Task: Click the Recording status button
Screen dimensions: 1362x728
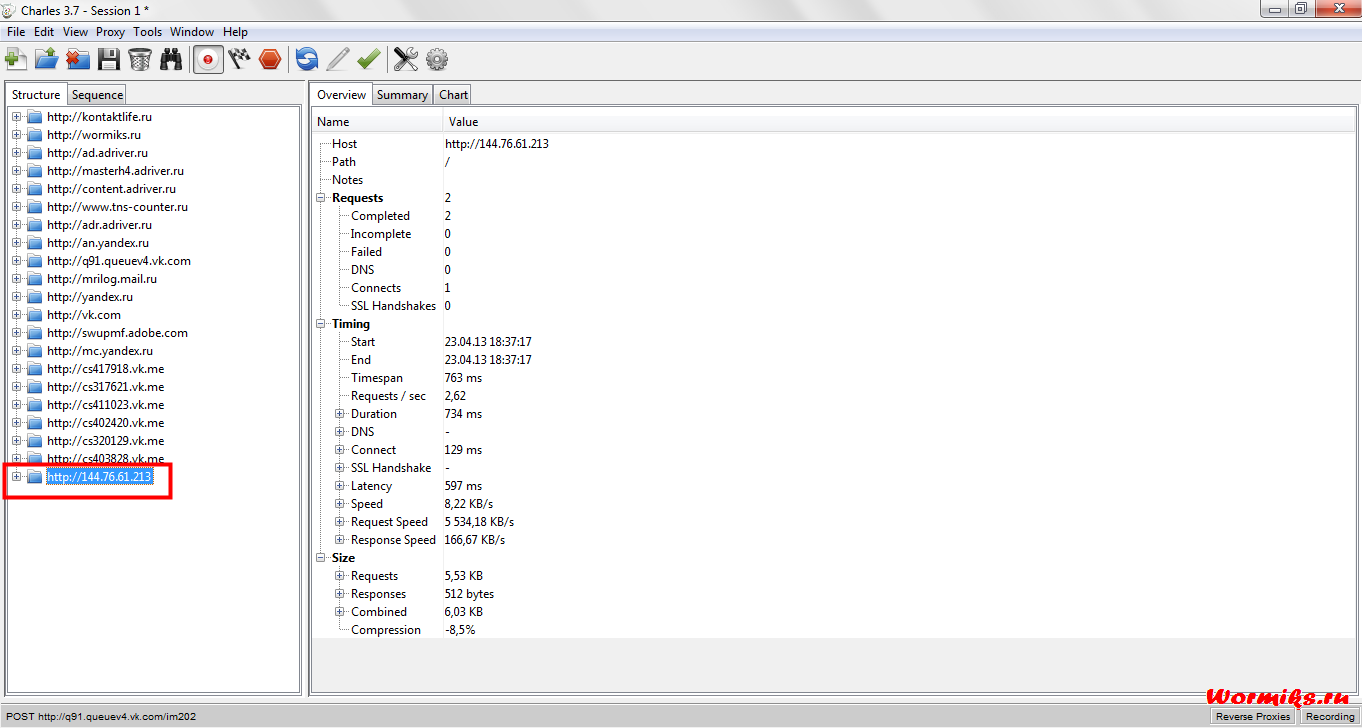Action: tap(1330, 716)
